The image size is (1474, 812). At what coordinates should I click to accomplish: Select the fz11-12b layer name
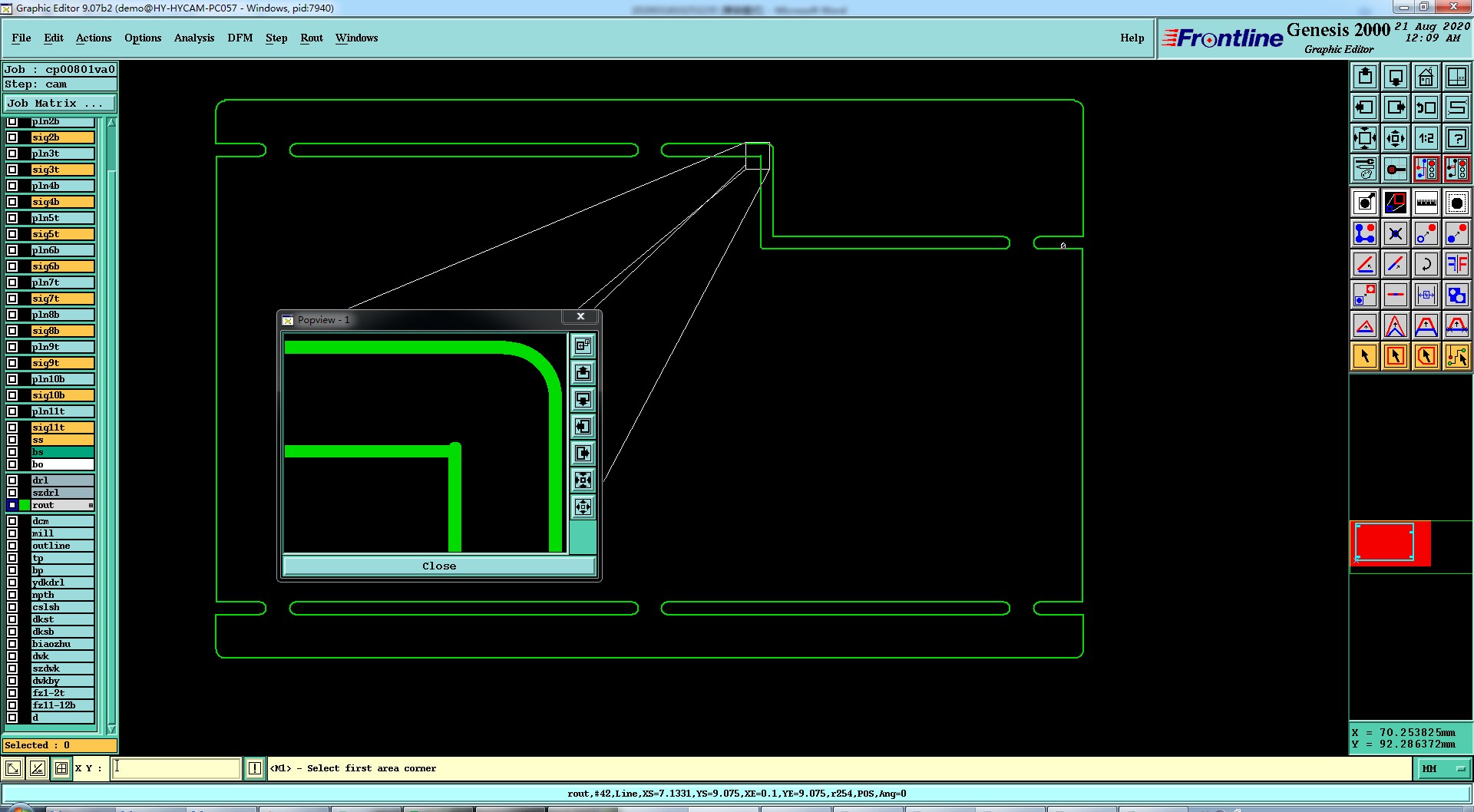point(62,705)
